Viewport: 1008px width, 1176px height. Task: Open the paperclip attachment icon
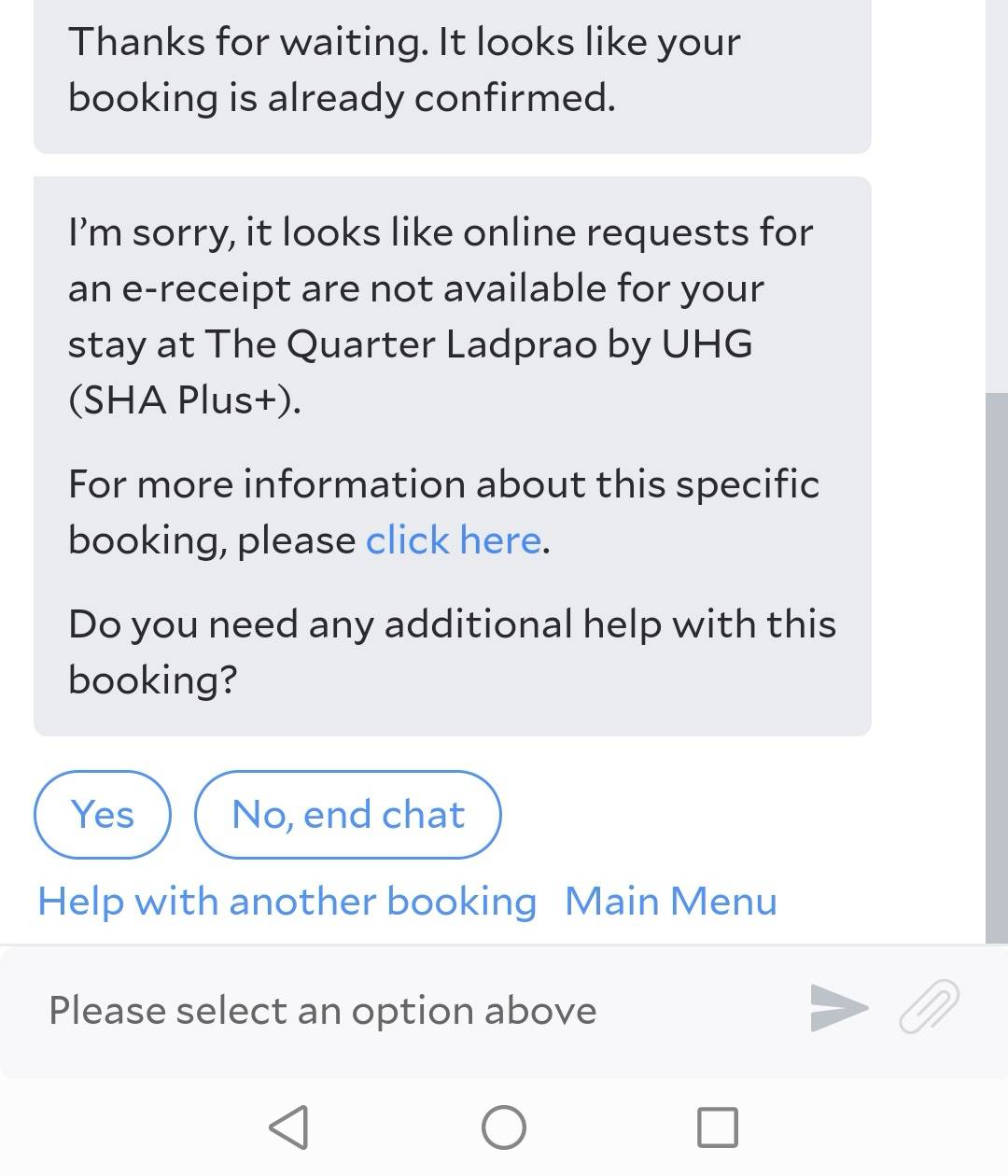click(930, 1007)
